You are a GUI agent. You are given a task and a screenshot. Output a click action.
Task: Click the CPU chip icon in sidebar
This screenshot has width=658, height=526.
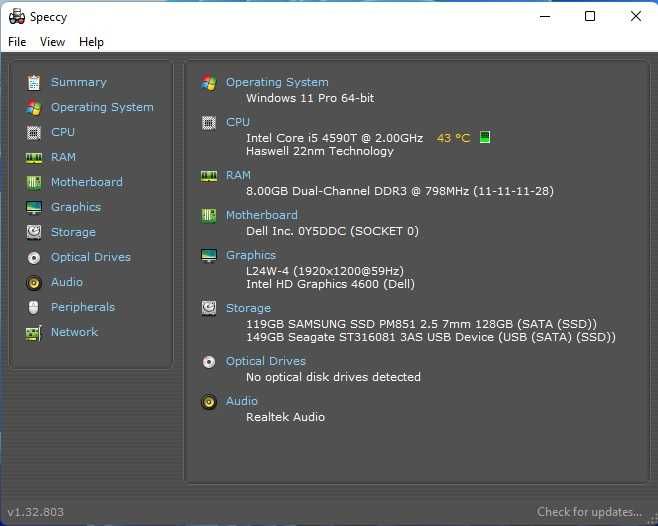pos(34,133)
